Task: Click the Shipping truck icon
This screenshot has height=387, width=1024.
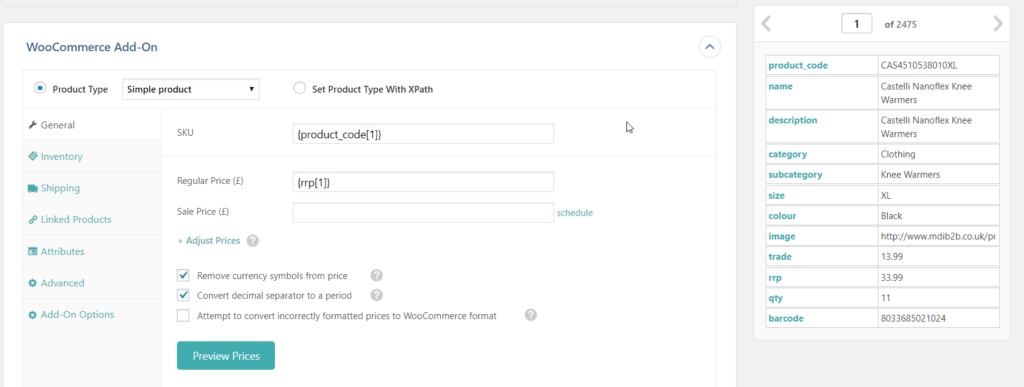Action: [32, 188]
